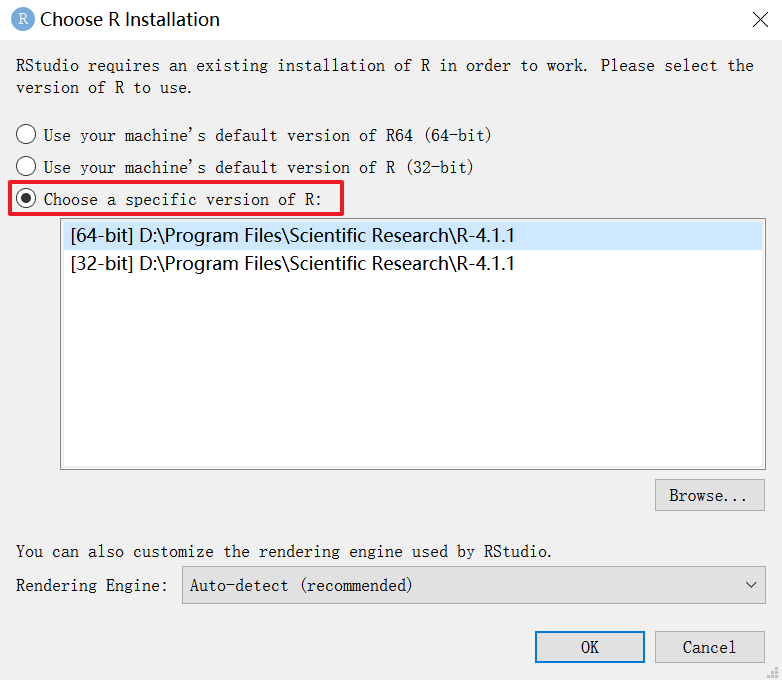Open the Rendering Engine dropdown
782x680 pixels.
point(473,585)
